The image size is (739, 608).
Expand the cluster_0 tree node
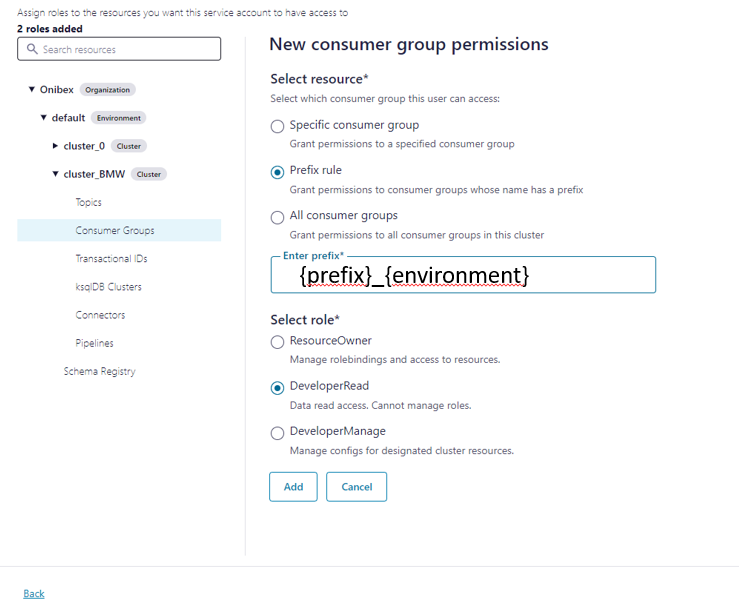tap(56, 146)
